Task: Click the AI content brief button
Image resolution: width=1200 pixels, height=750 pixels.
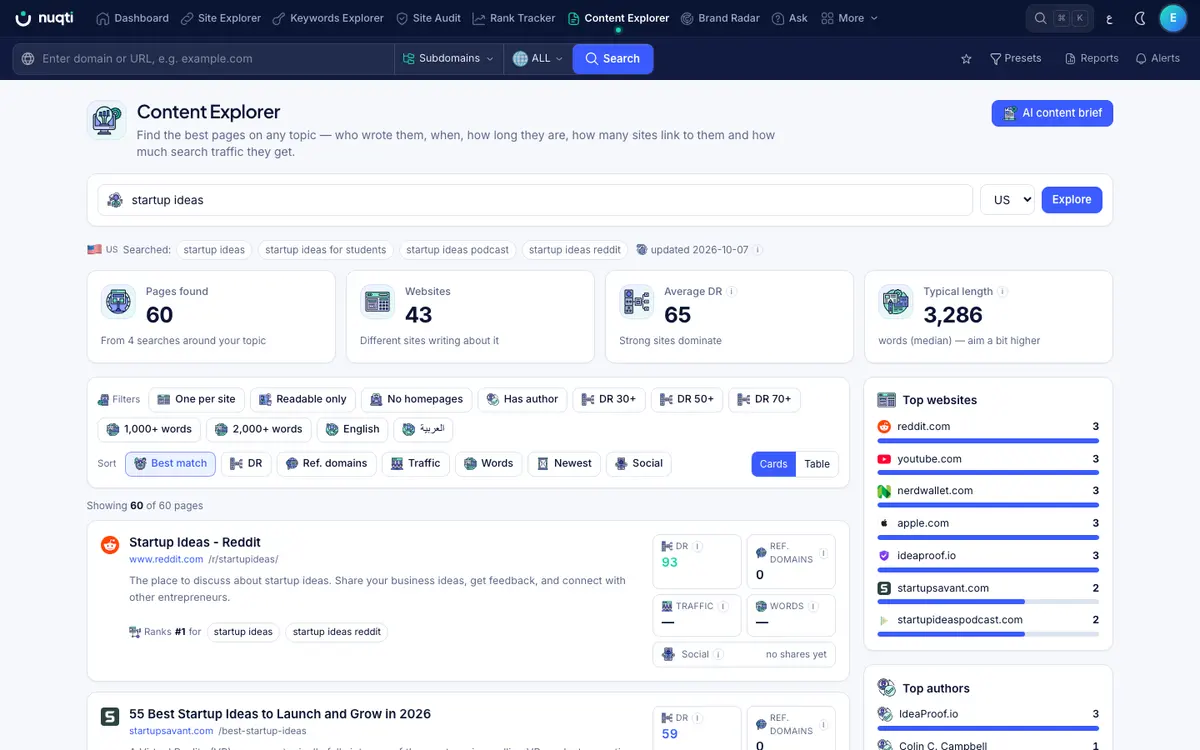Action: pyautogui.click(x=1052, y=113)
